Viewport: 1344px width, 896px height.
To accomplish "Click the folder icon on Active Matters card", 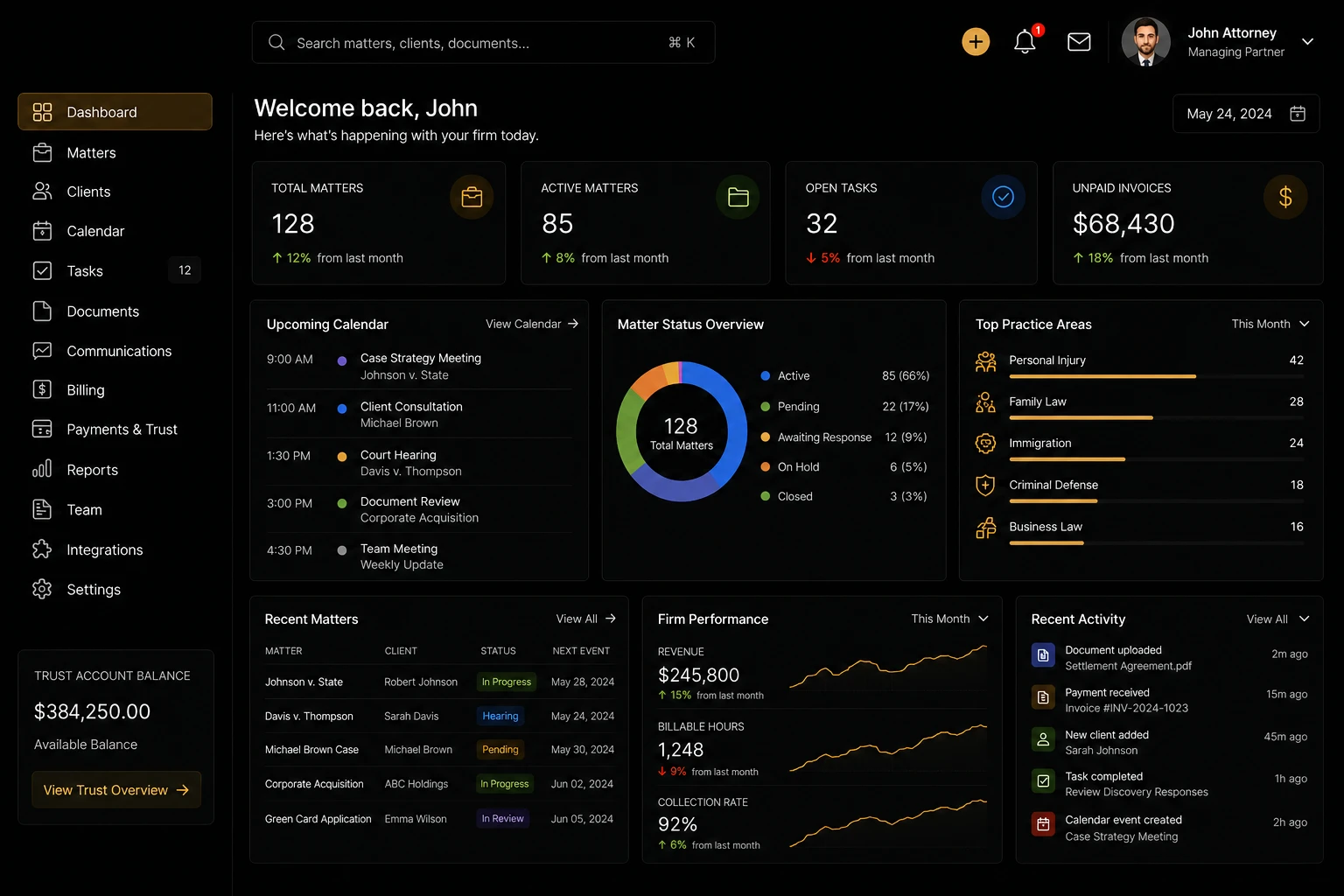I will tap(738, 197).
